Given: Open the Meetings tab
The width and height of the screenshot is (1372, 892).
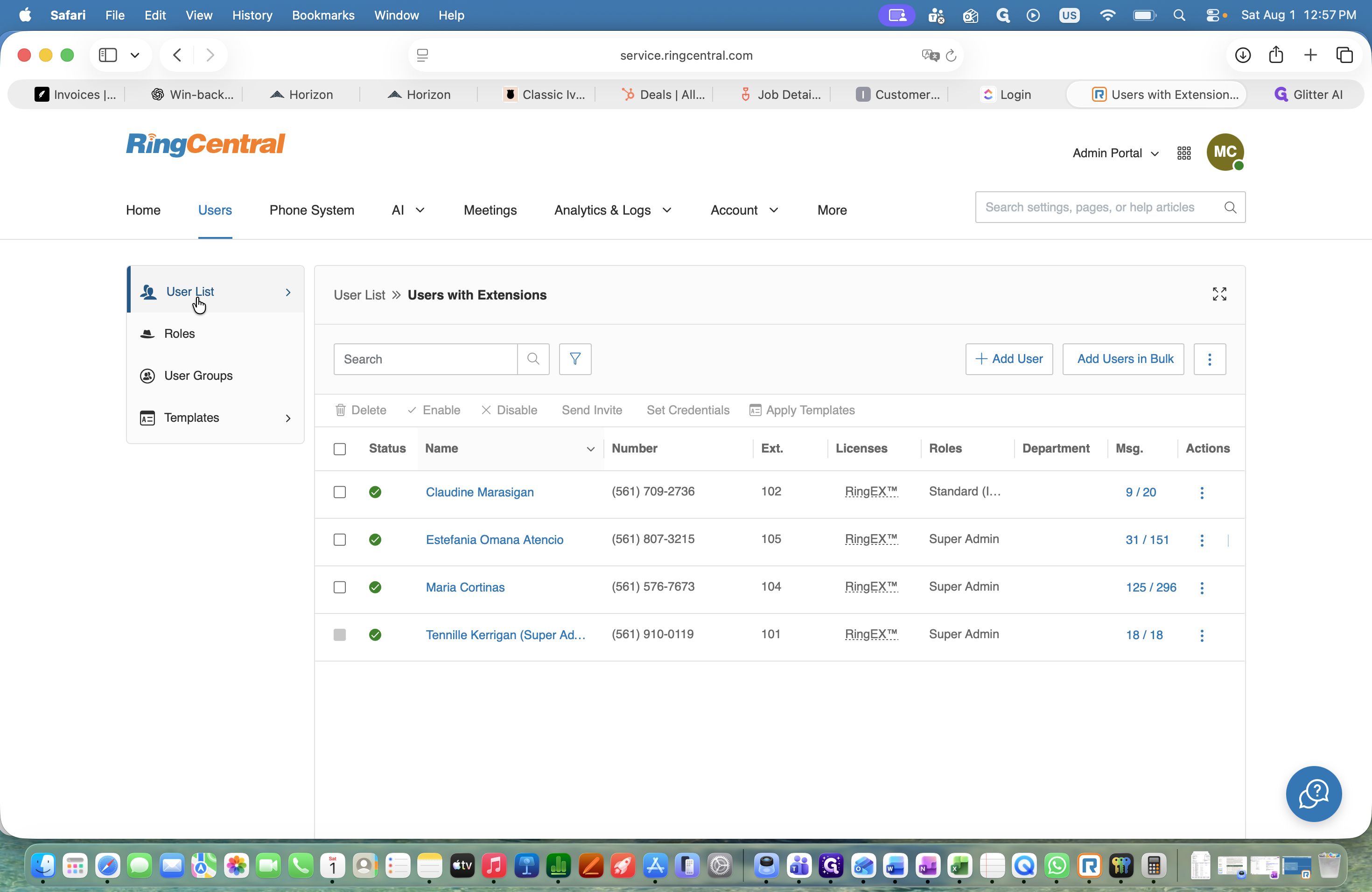Looking at the screenshot, I should tap(490, 210).
